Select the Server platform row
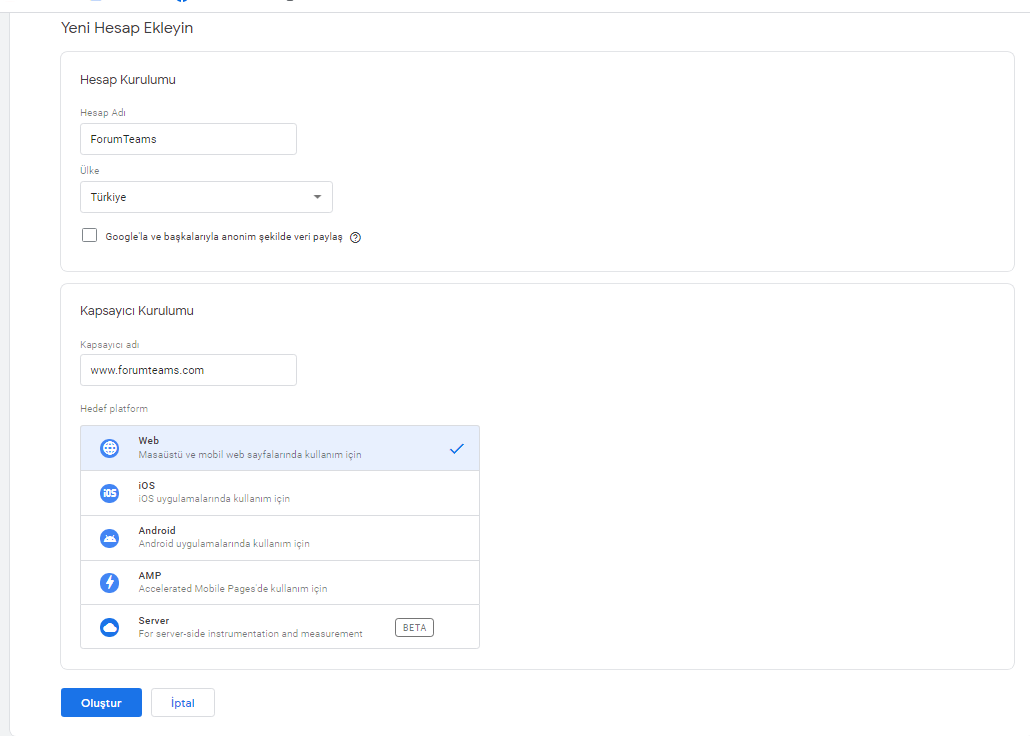The width and height of the screenshot is (1030, 736). pyautogui.click(x=280, y=627)
